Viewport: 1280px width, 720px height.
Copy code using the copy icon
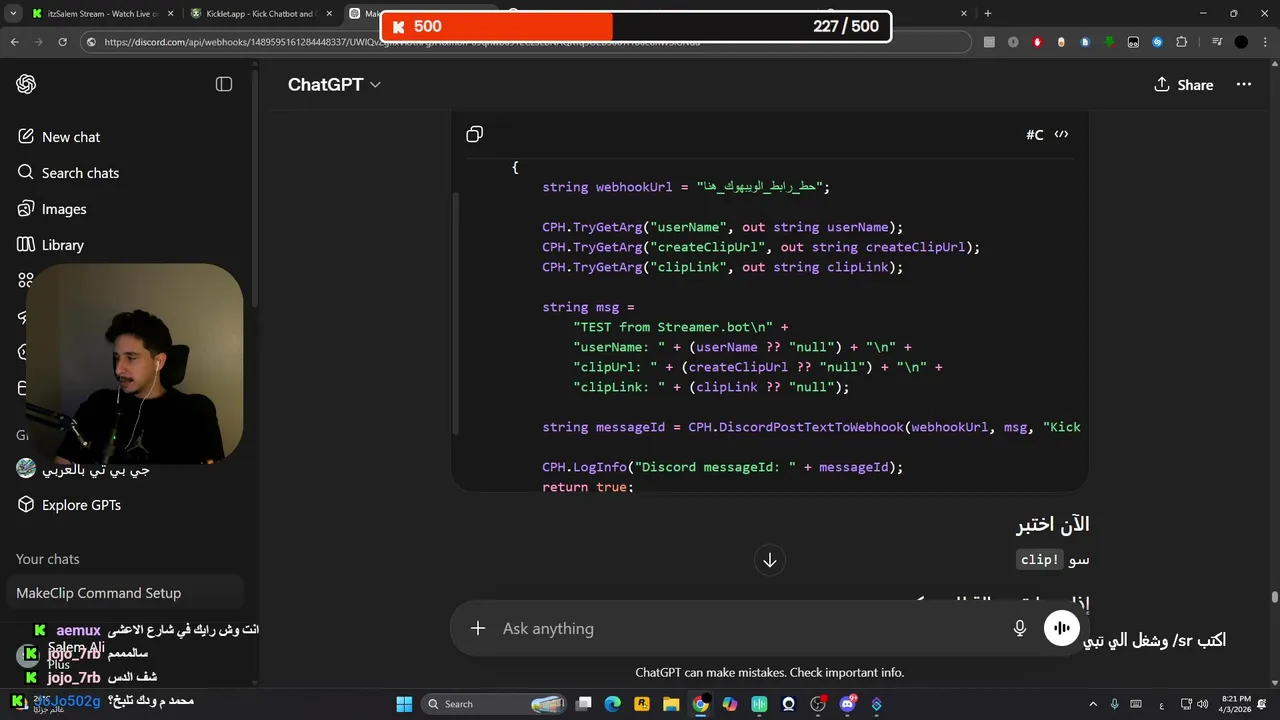point(475,134)
